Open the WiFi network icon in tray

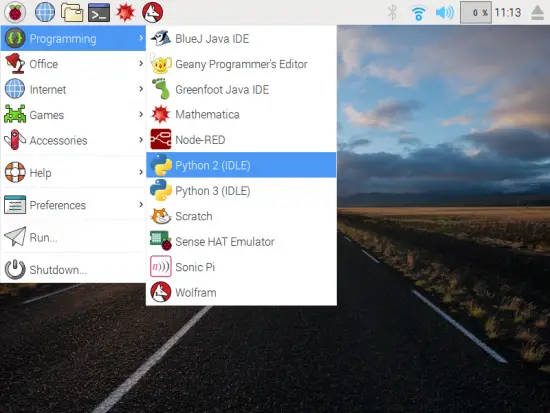[418, 13]
